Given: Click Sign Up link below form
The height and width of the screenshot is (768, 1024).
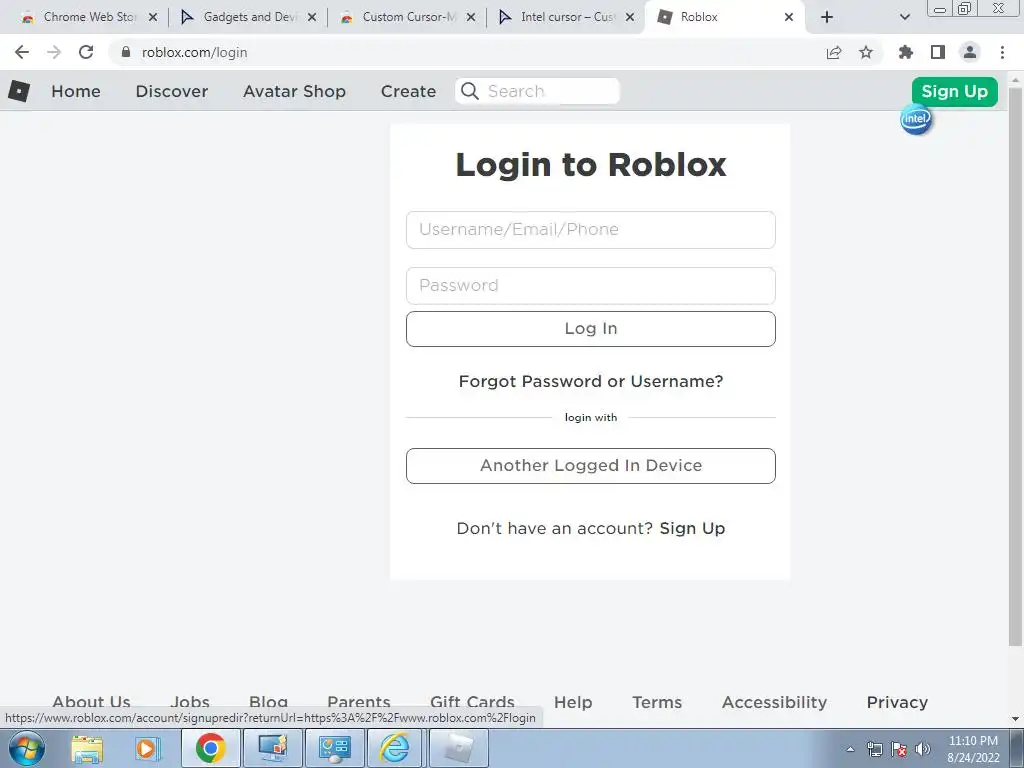Looking at the screenshot, I should point(692,528).
